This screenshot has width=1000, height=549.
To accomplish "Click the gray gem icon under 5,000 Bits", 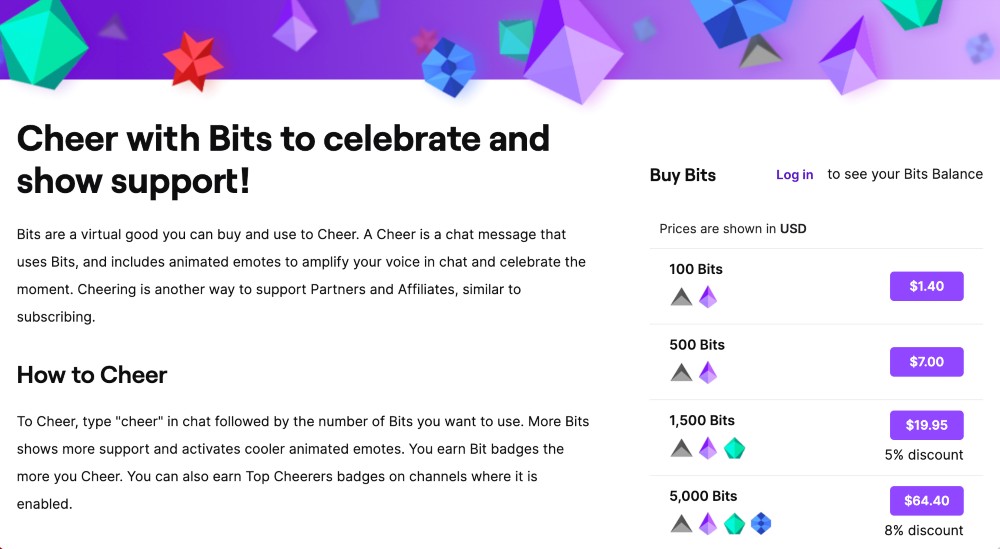I will point(681,523).
